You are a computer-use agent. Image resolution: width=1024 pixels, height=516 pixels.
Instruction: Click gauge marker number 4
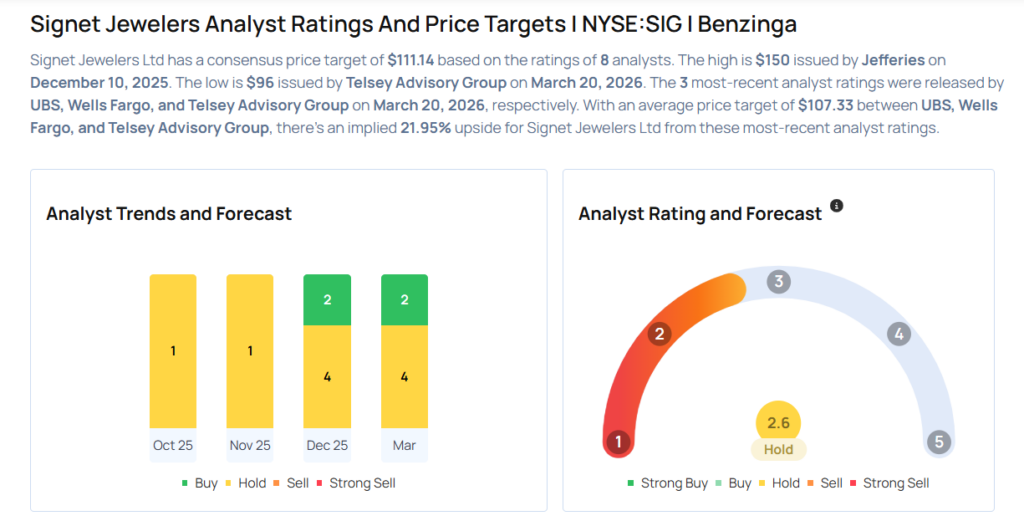tap(899, 334)
